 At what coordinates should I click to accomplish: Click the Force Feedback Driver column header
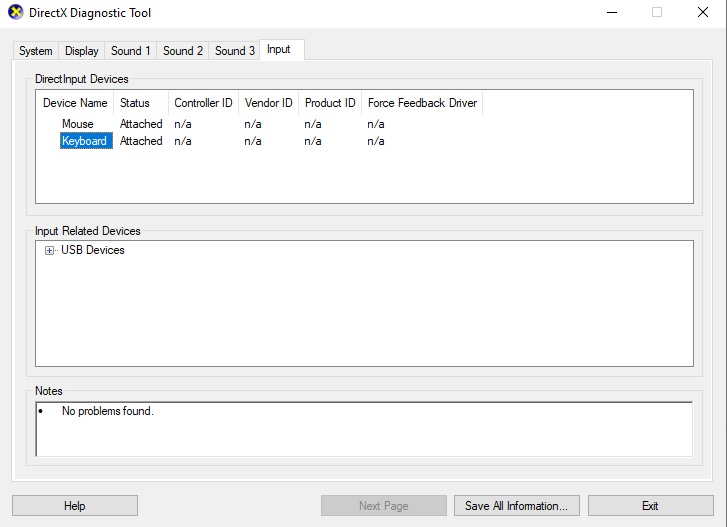[422, 103]
